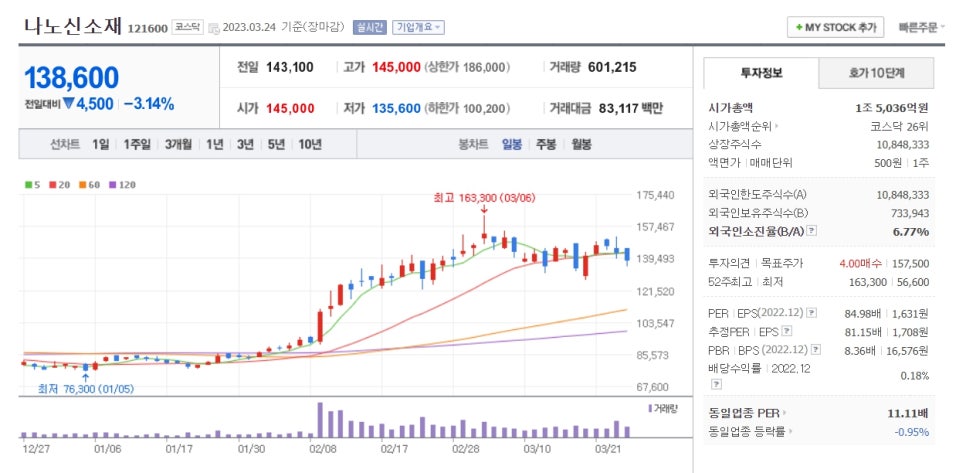This screenshot has width=966, height=473.
Task: Click the 거래대금 value 83,117 백만
Action: [x=630, y=108]
